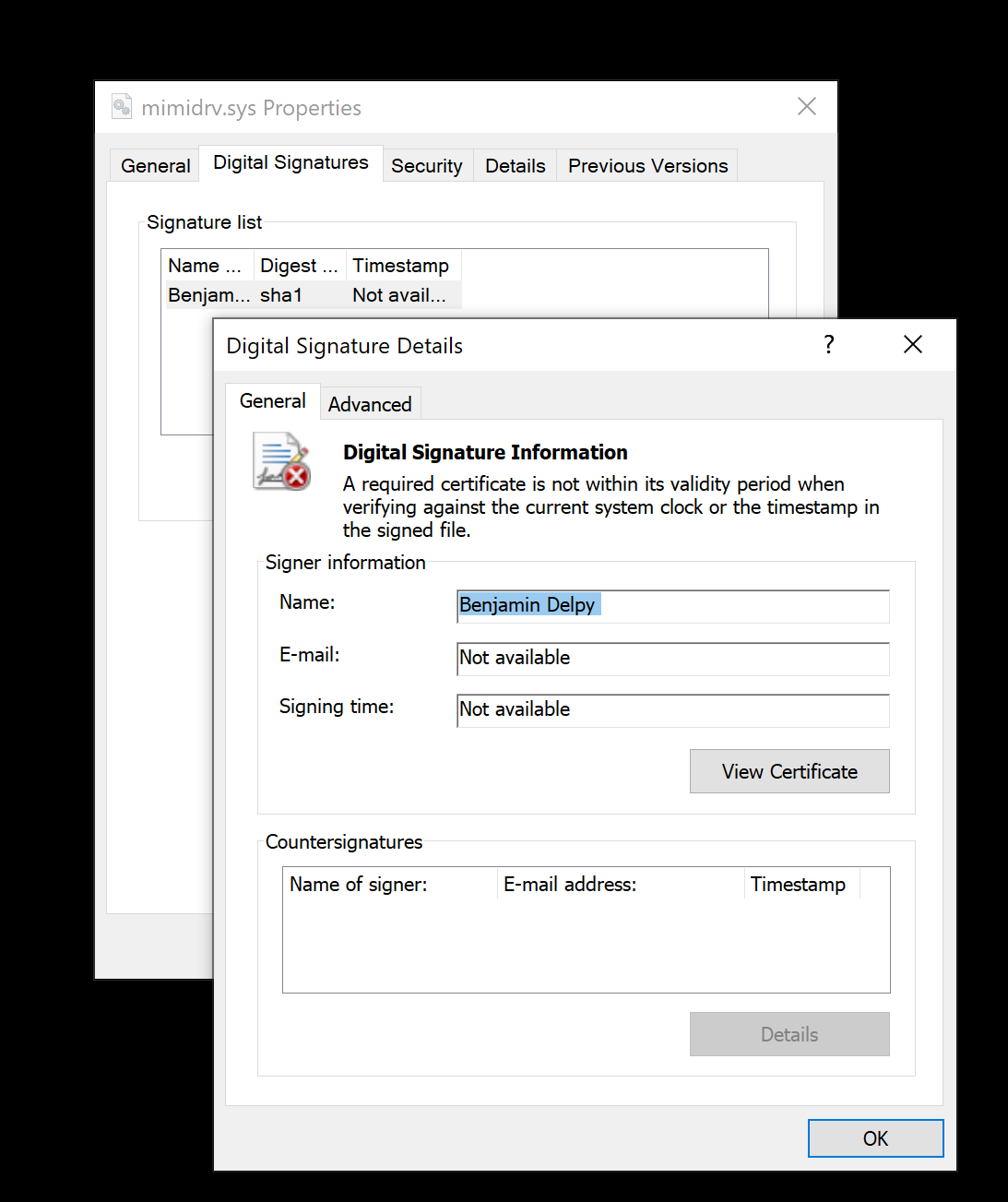Open the Advanced tab in signature details
The image size is (1008, 1202).
pyautogui.click(x=370, y=404)
